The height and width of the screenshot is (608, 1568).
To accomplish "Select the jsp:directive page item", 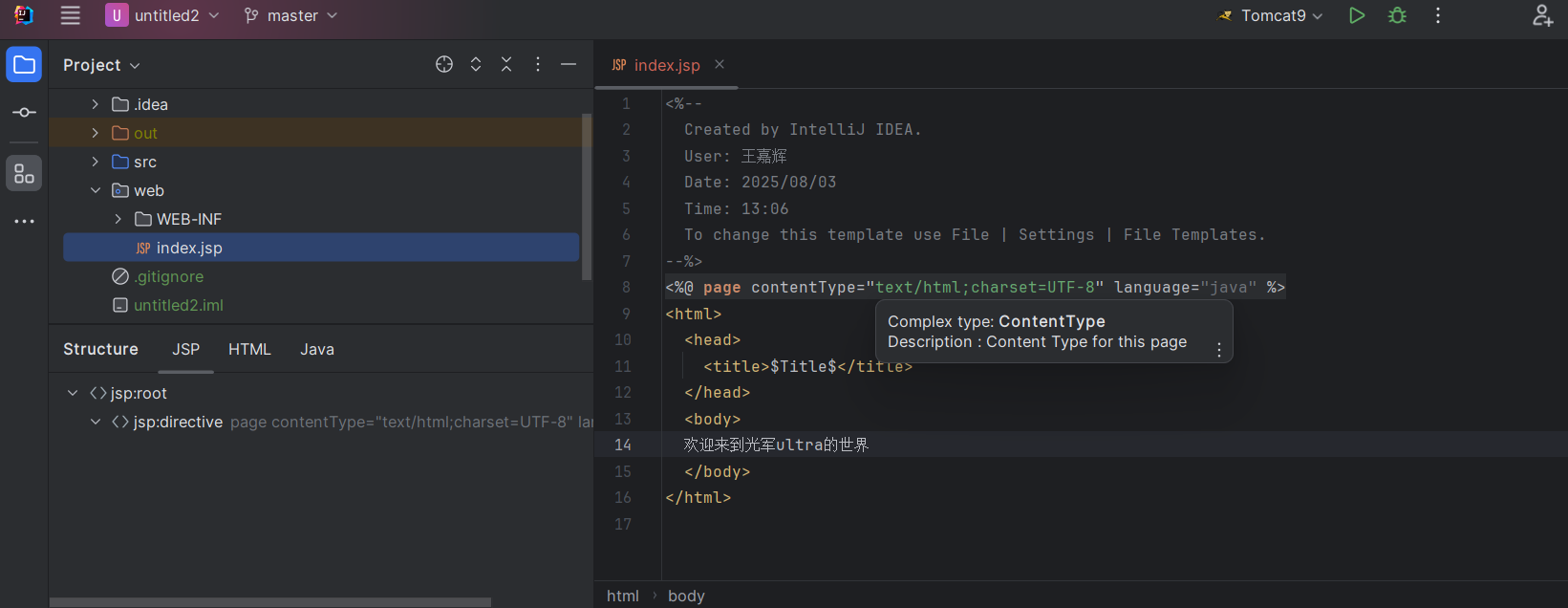I will (351, 422).
